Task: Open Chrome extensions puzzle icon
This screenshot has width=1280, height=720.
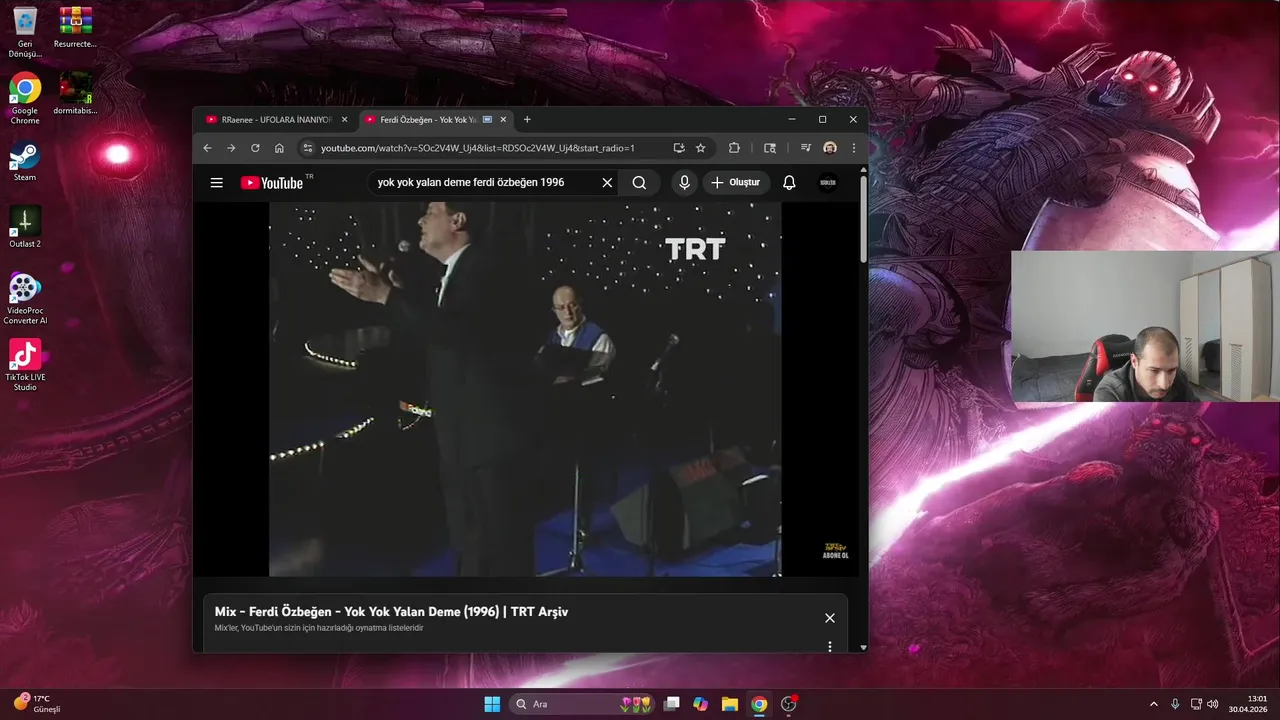Action: (734, 148)
